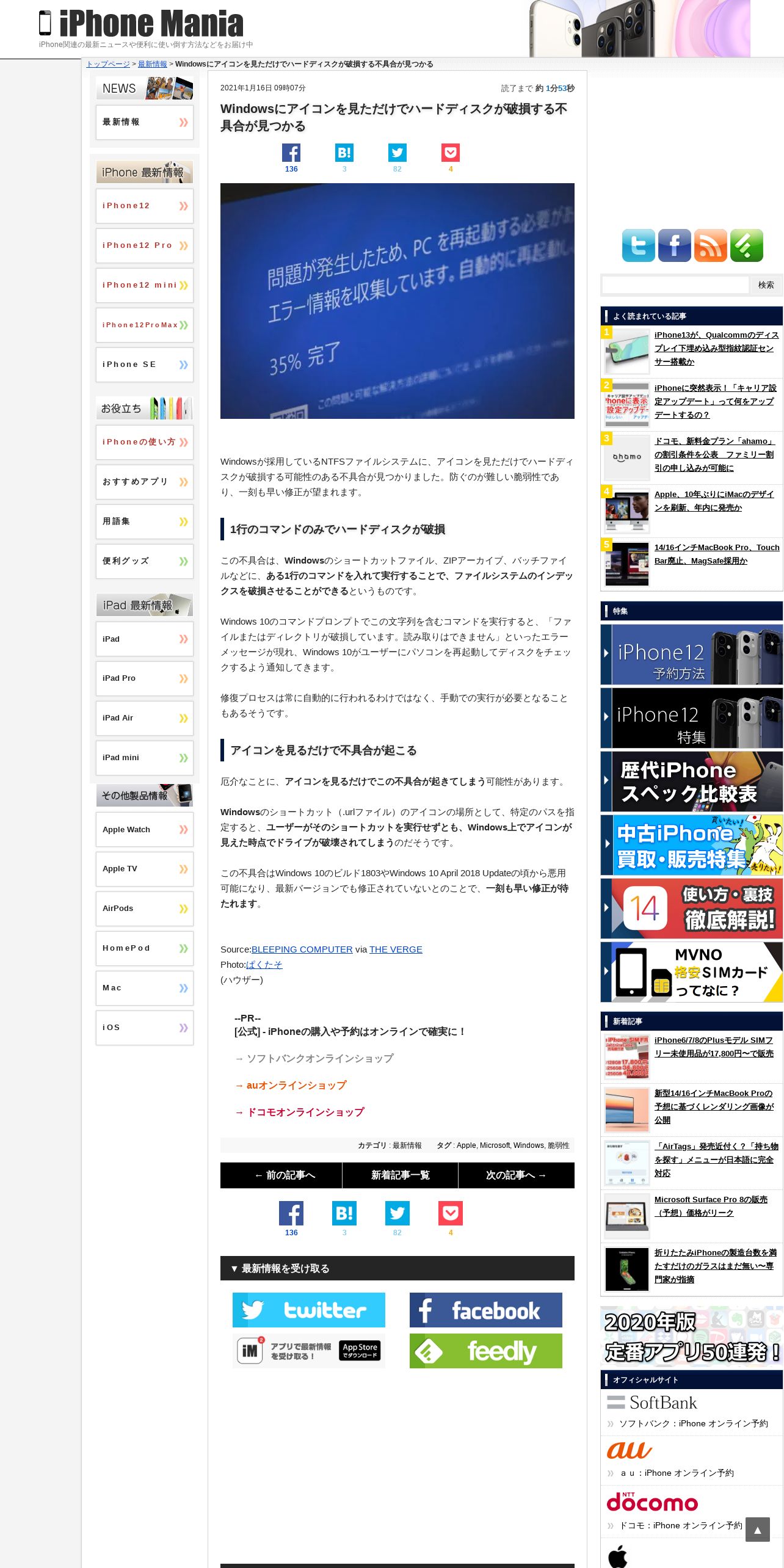Click the 検索 search button
Image resolution: width=784 pixels, height=1568 pixels.
click(x=766, y=285)
